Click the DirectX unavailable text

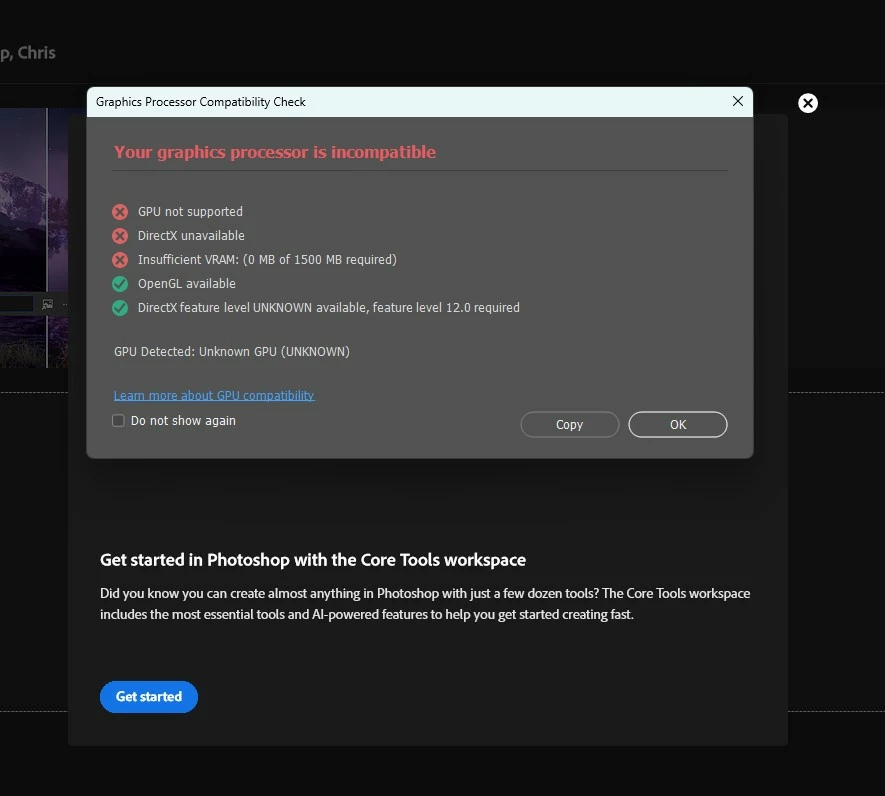[x=191, y=235]
